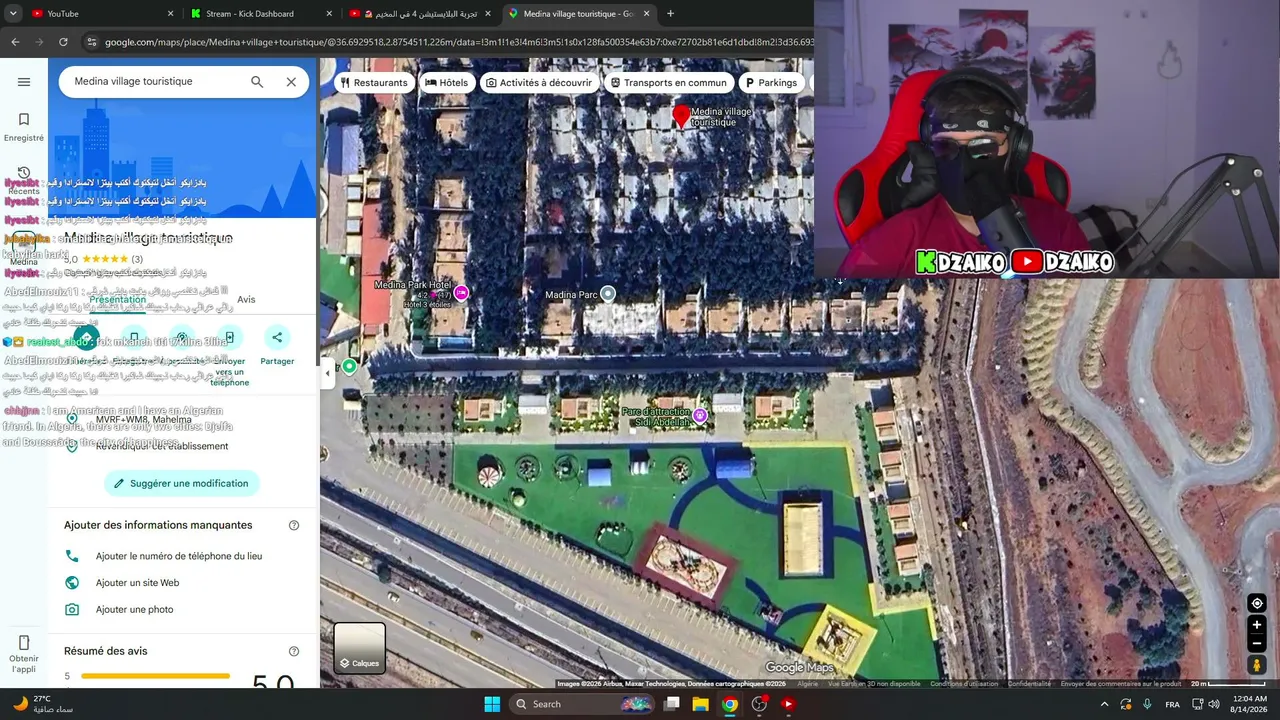Click the site info icon in address bar
The height and width of the screenshot is (720, 1280).
click(x=91, y=42)
